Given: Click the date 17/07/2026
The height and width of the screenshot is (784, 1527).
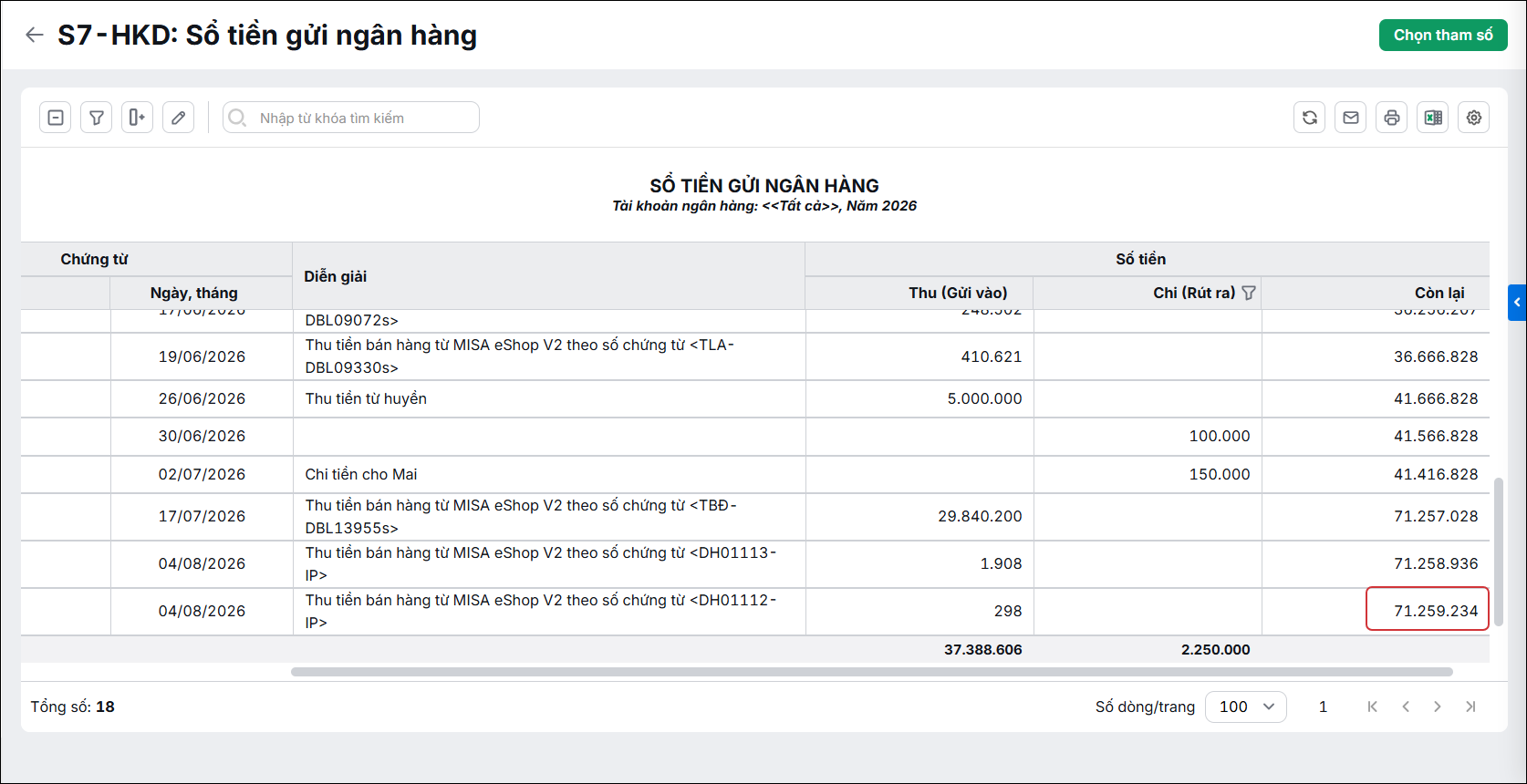Looking at the screenshot, I should 202,516.
